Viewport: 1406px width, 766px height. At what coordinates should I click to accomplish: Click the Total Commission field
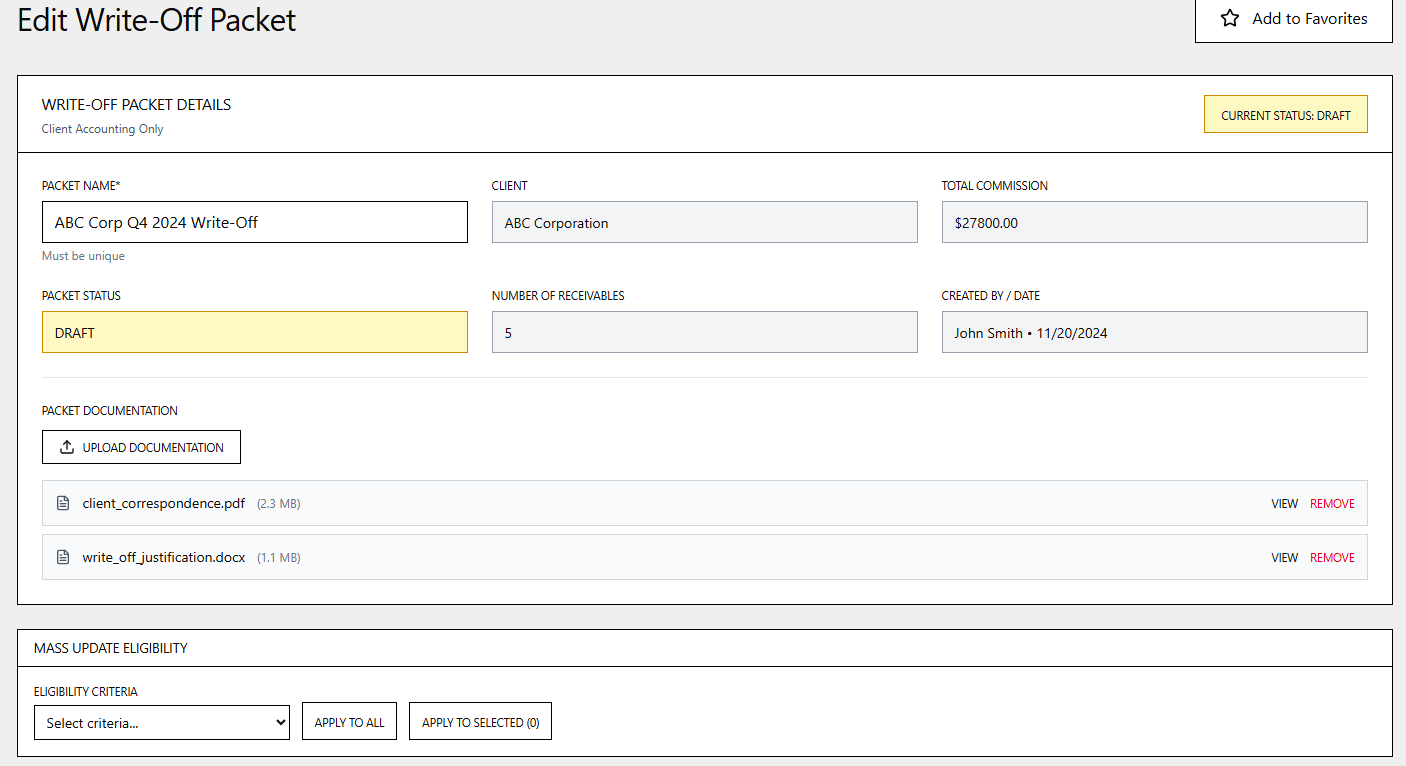coord(1154,222)
